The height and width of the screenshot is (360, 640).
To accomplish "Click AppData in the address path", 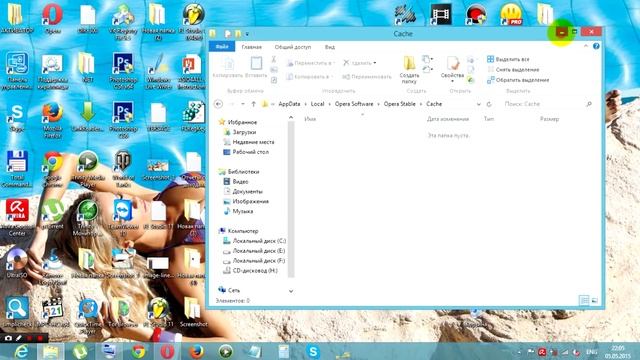I will coord(289,104).
